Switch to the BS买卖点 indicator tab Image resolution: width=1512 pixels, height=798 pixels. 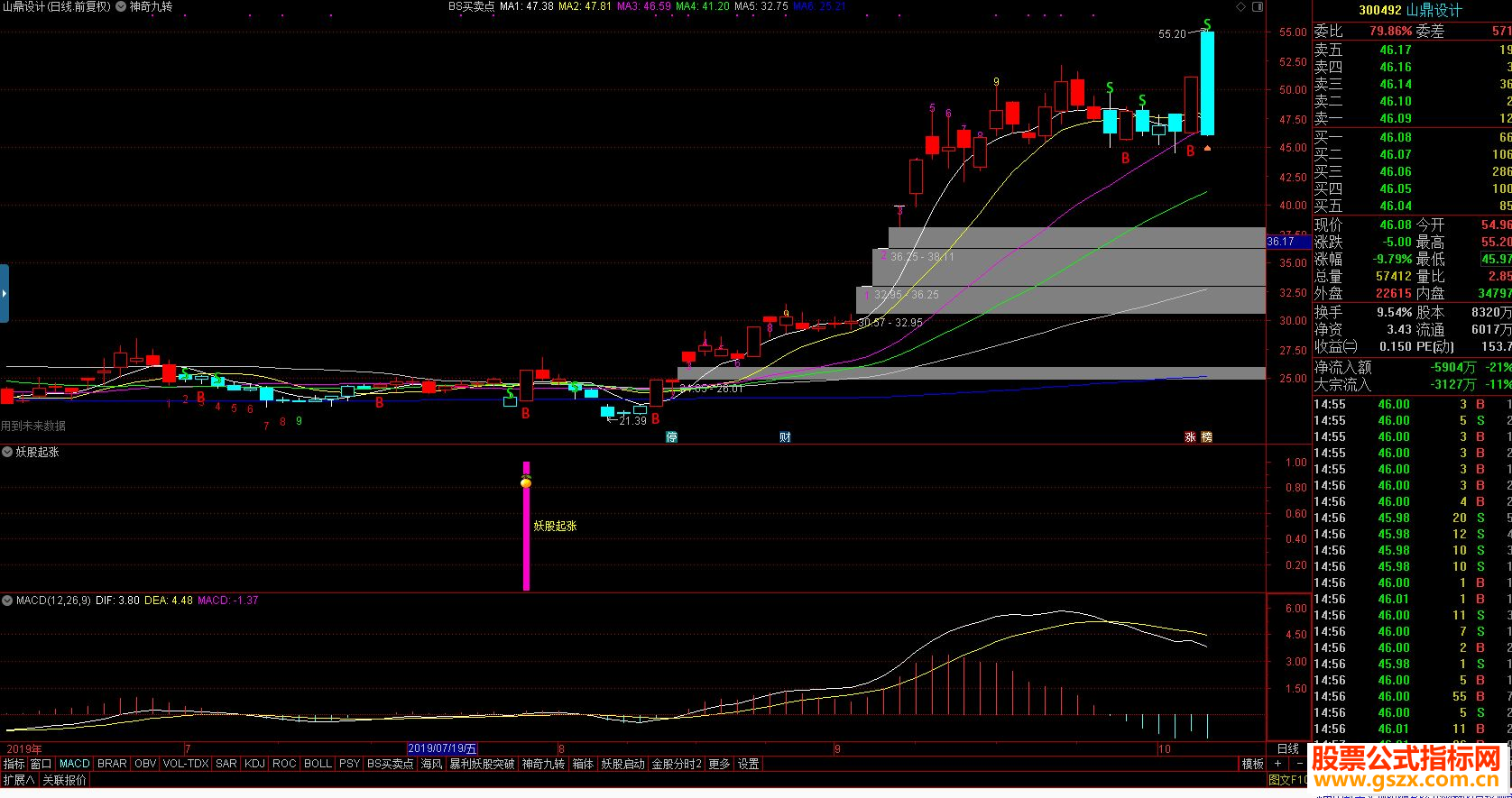[391, 764]
